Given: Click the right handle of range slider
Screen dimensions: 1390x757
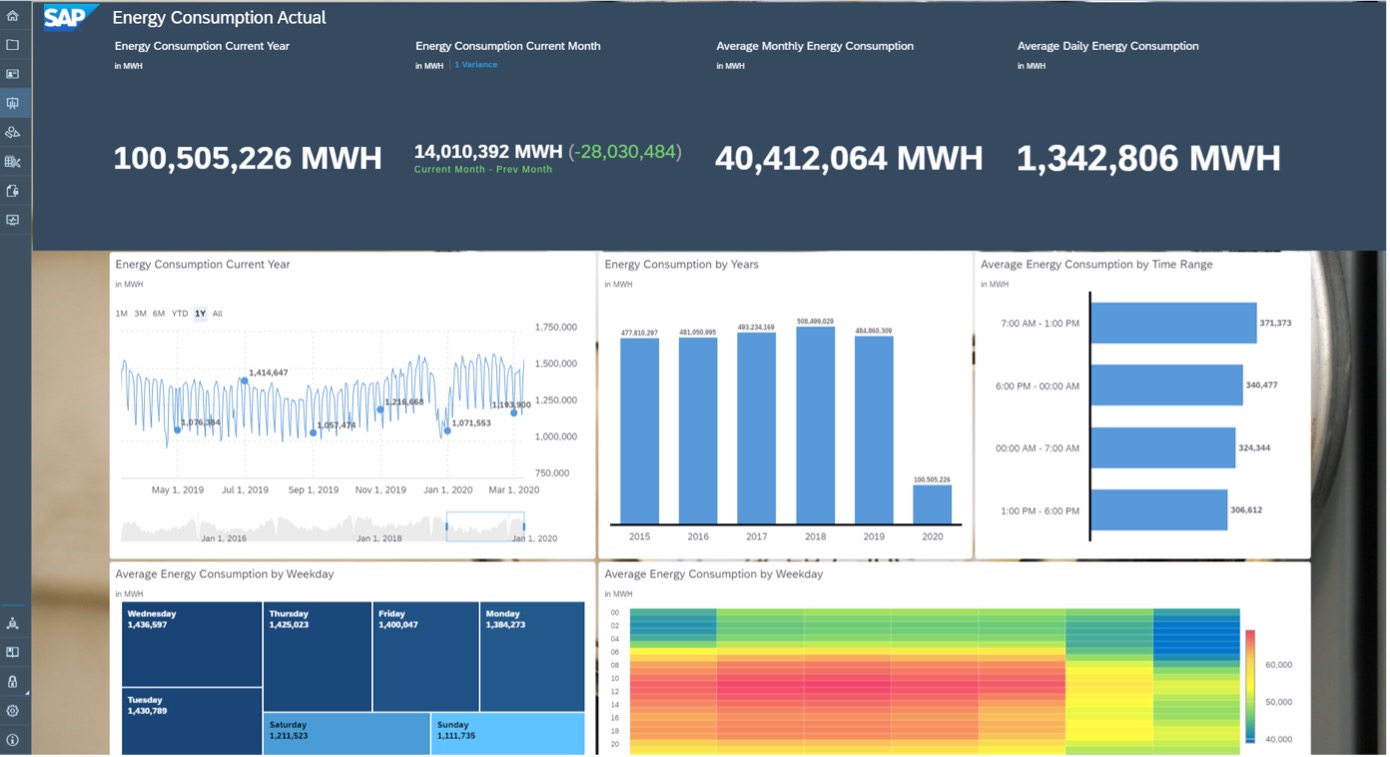Looking at the screenshot, I should coord(524,527).
